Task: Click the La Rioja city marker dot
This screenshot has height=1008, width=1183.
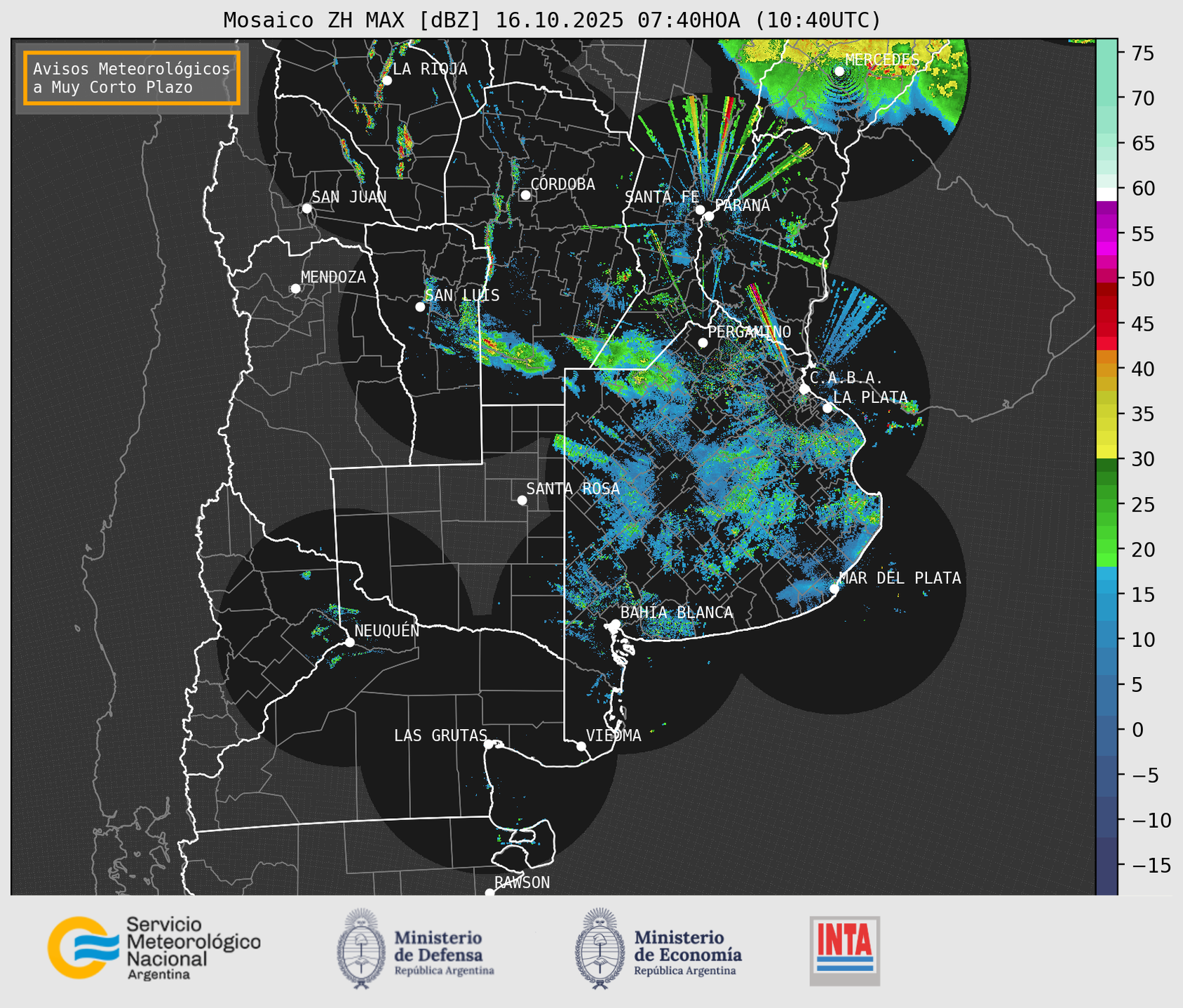Action: tap(386, 81)
